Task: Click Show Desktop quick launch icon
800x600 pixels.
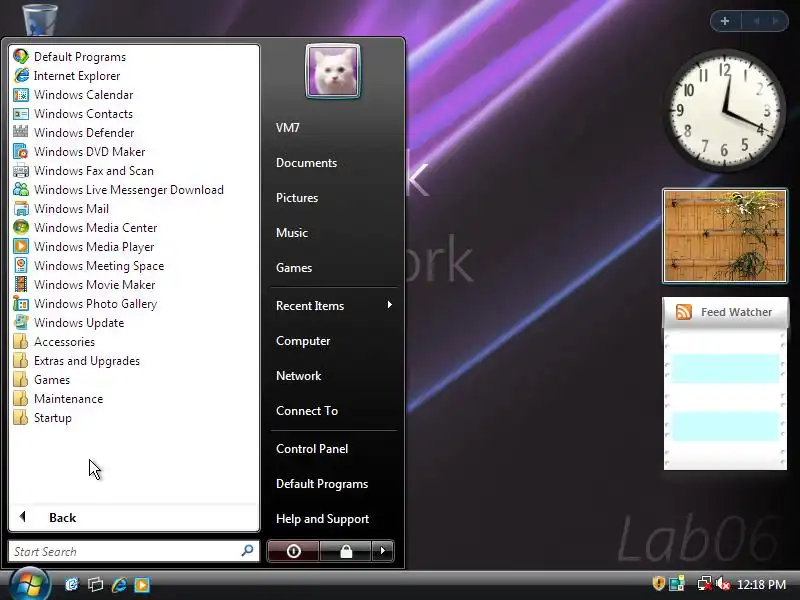Action: tap(71, 584)
